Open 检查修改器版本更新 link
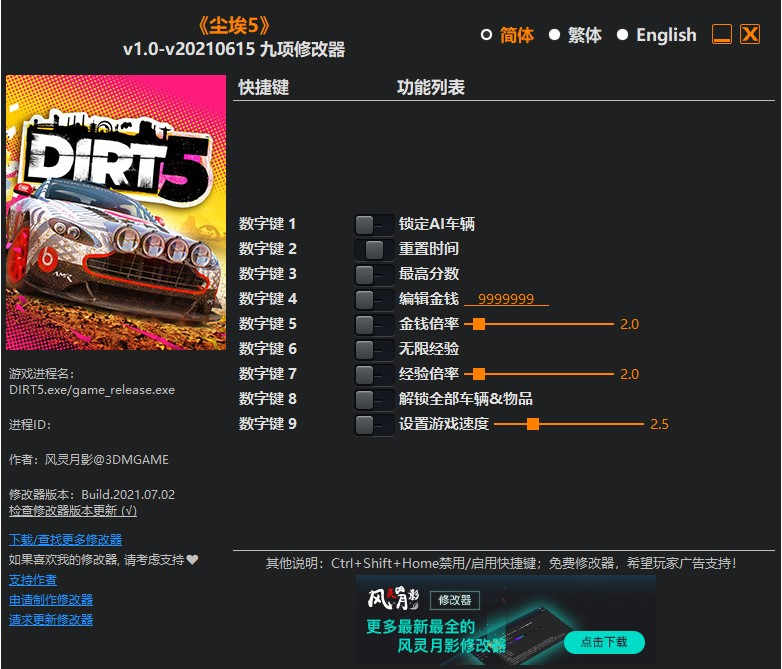 click(x=73, y=511)
